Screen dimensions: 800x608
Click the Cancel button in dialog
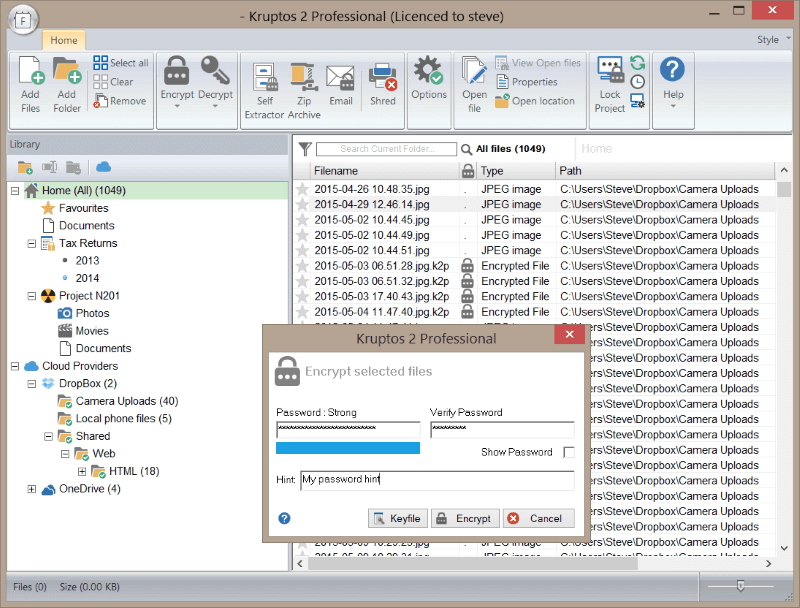point(538,518)
